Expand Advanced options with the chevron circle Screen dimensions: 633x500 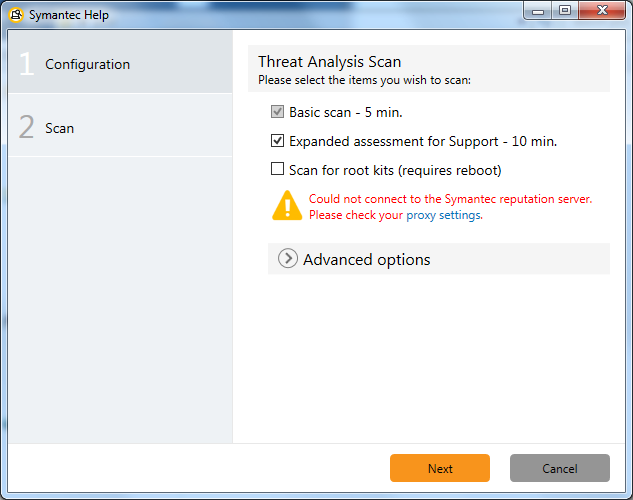tap(288, 259)
